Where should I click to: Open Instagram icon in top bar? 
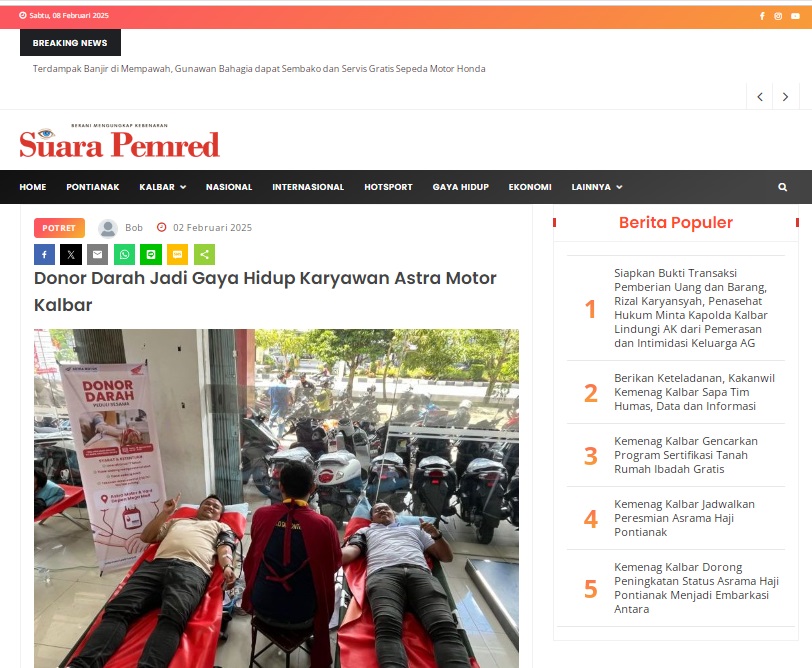[778, 16]
